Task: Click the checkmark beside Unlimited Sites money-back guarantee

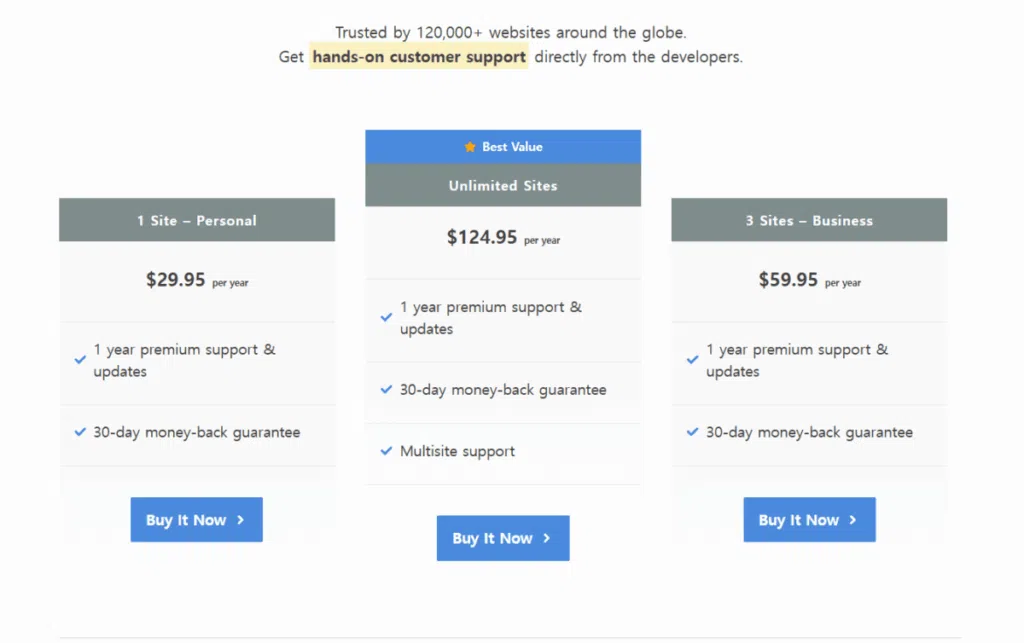Action: click(x=386, y=389)
